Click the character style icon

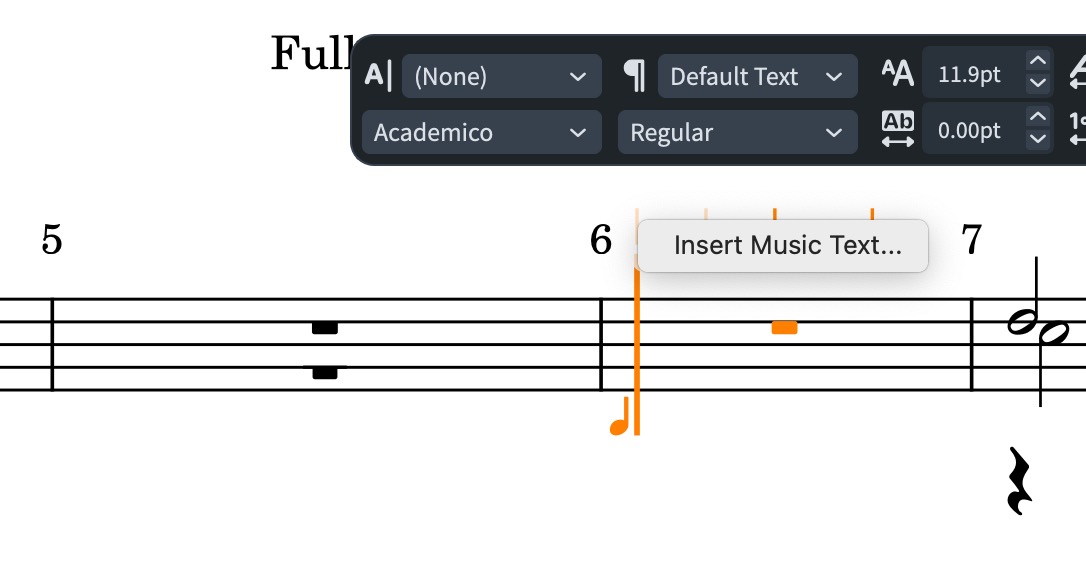click(378, 76)
